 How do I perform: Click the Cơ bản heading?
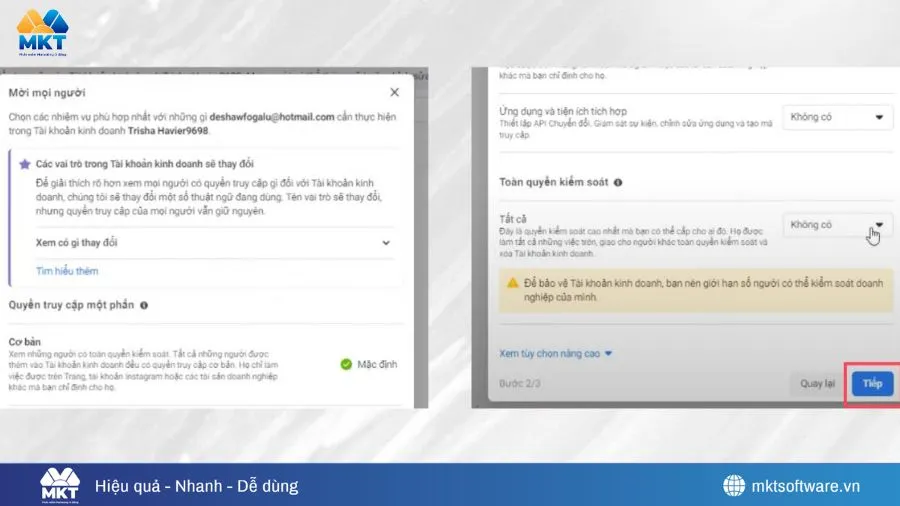pos(25,342)
